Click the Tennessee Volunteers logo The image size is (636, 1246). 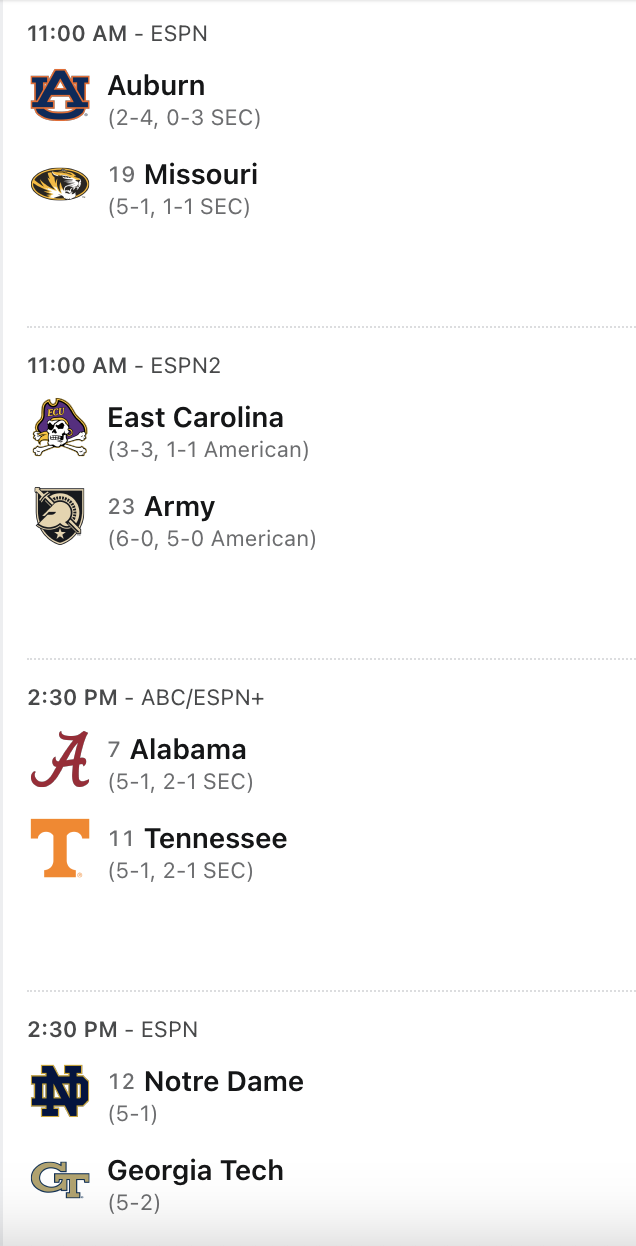59,848
